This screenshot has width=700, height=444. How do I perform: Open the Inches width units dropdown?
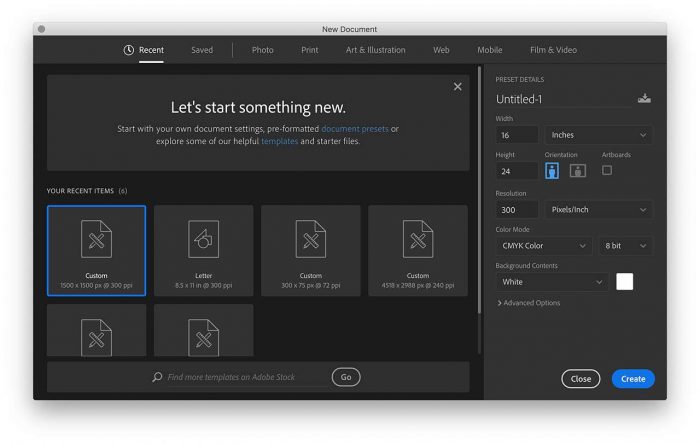[598, 135]
